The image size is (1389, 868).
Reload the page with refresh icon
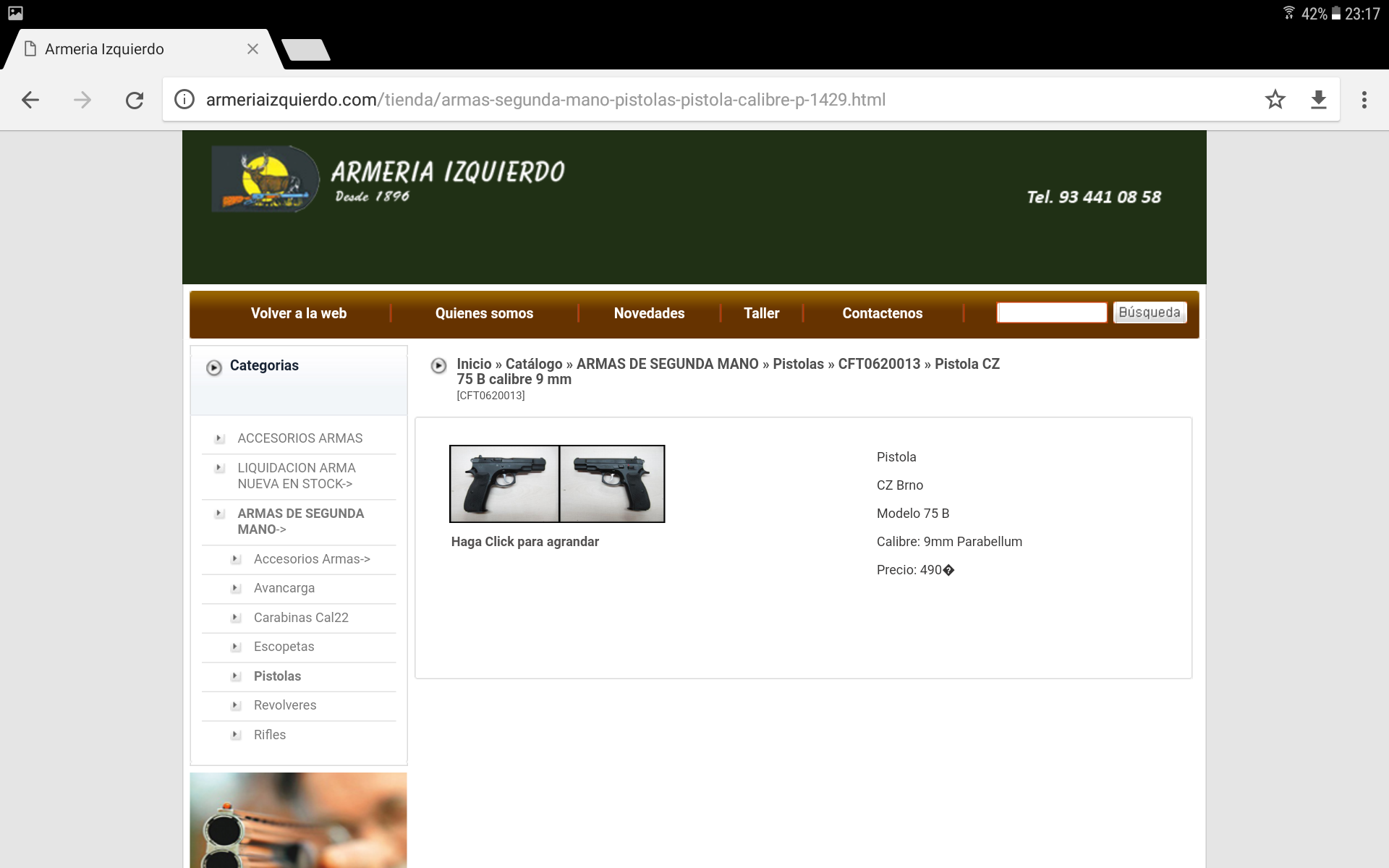[x=135, y=100]
